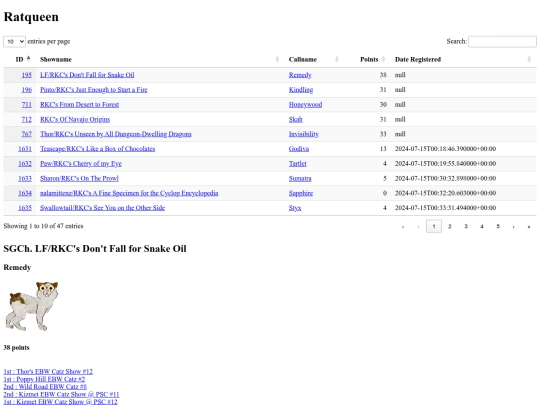Open RKC's Of Navajo Origins link
The width and height of the screenshot is (540, 405).
(x=75, y=120)
